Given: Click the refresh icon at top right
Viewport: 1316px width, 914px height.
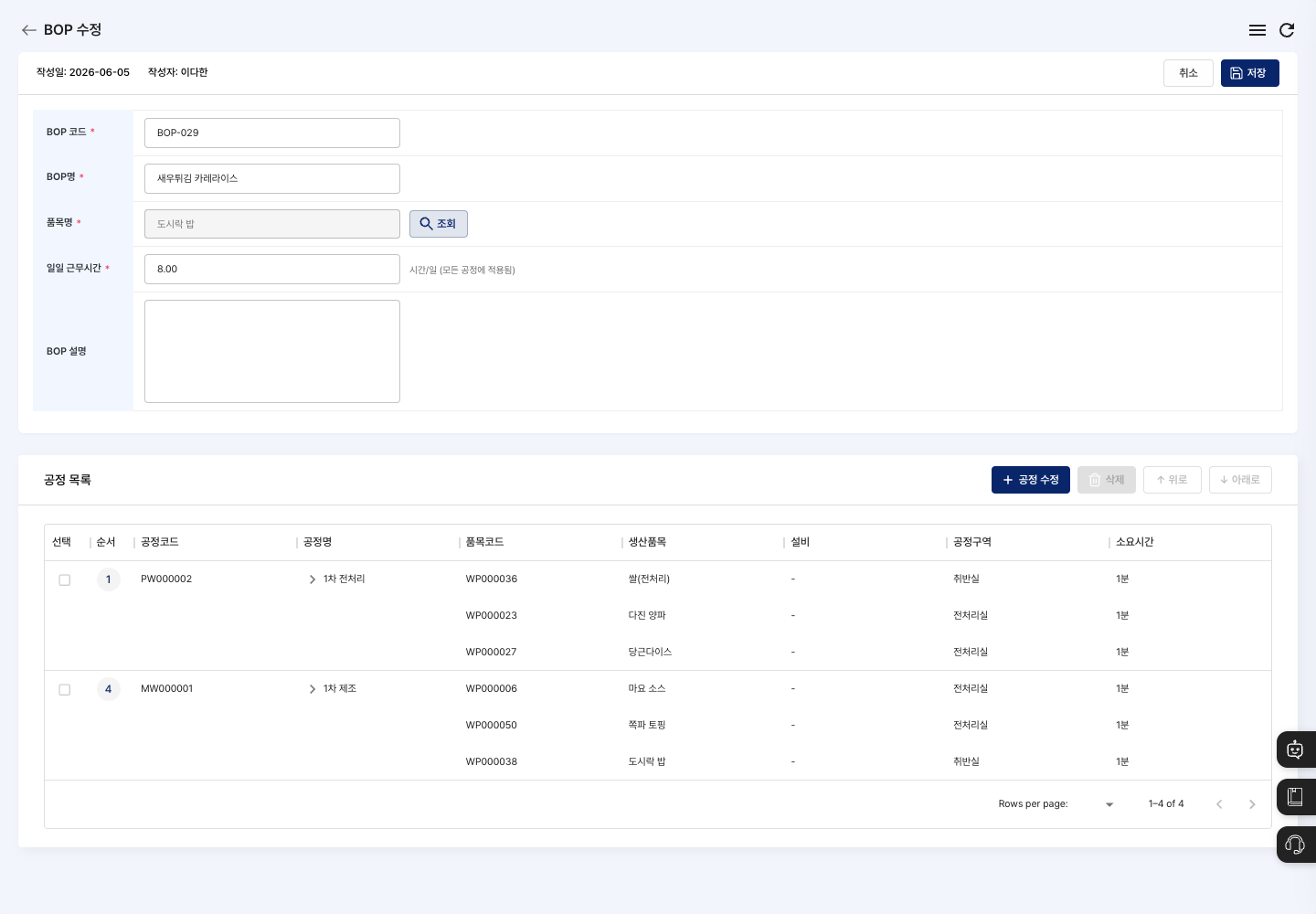Looking at the screenshot, I should (x=1287, y=30).
